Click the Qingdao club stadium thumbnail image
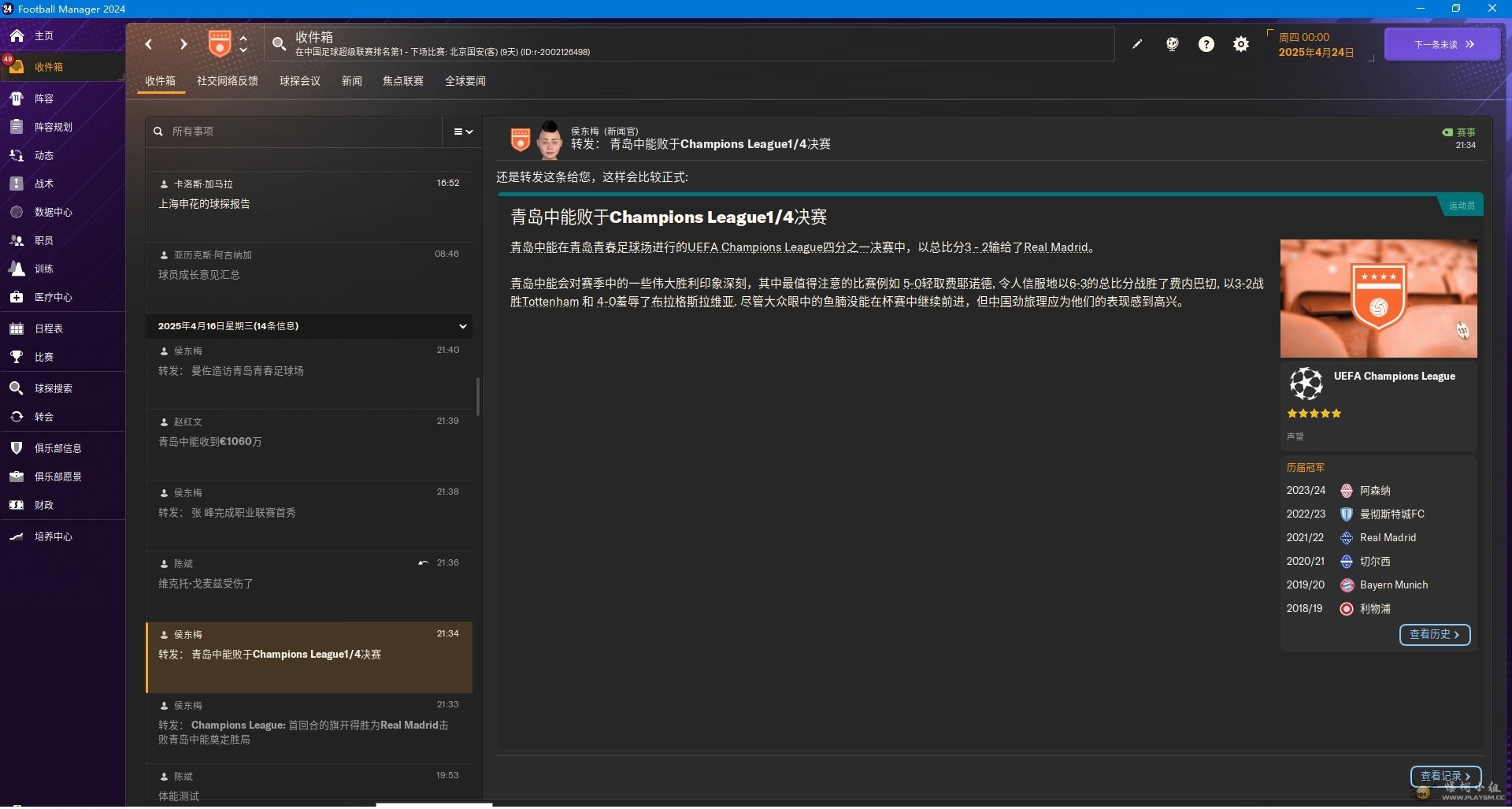 (1379, 299)
